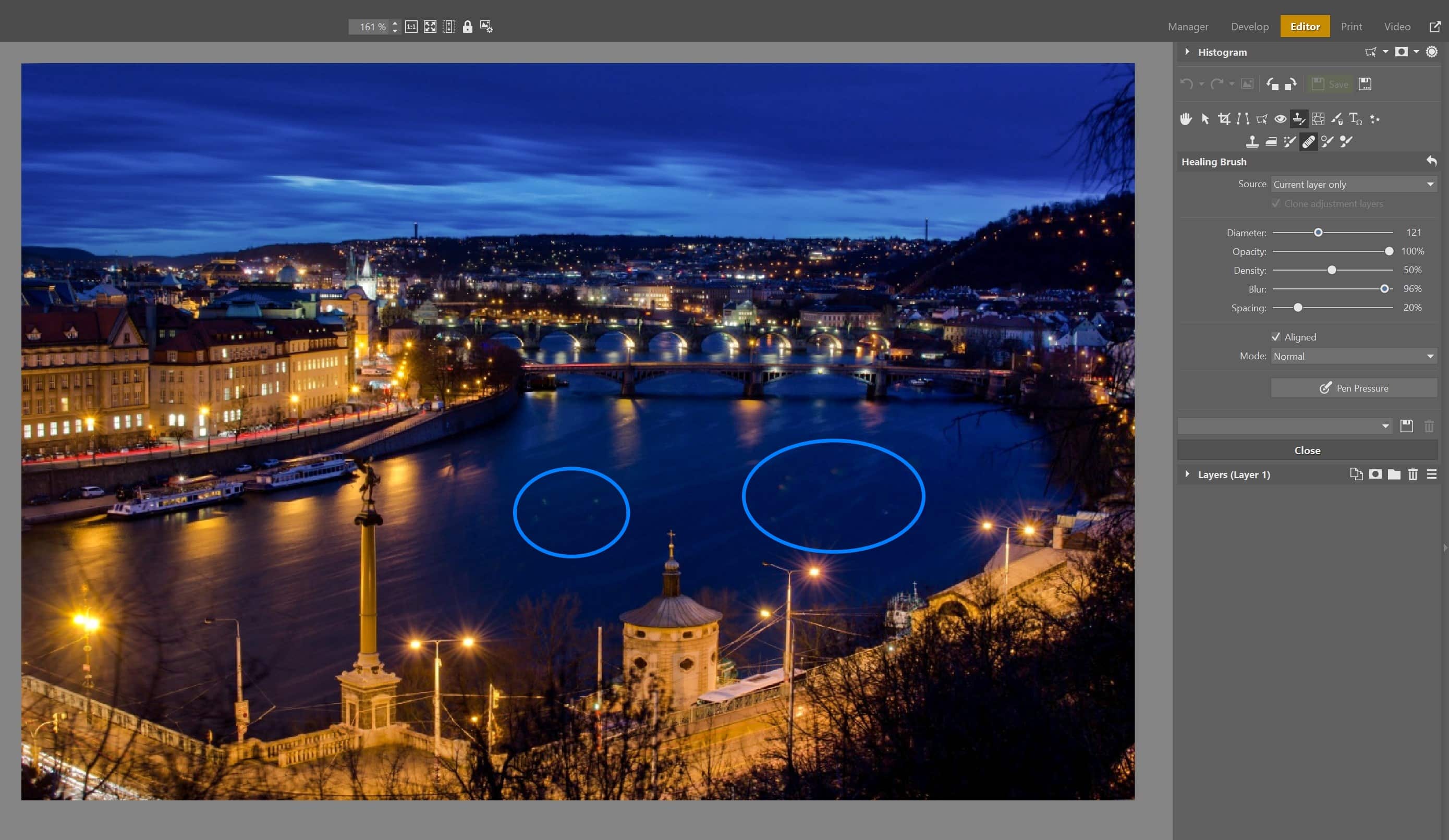Click Fit to screen zoom icon
This screenshot has width=1449, height=840.
pyautogui.click(x=430, y=27)
